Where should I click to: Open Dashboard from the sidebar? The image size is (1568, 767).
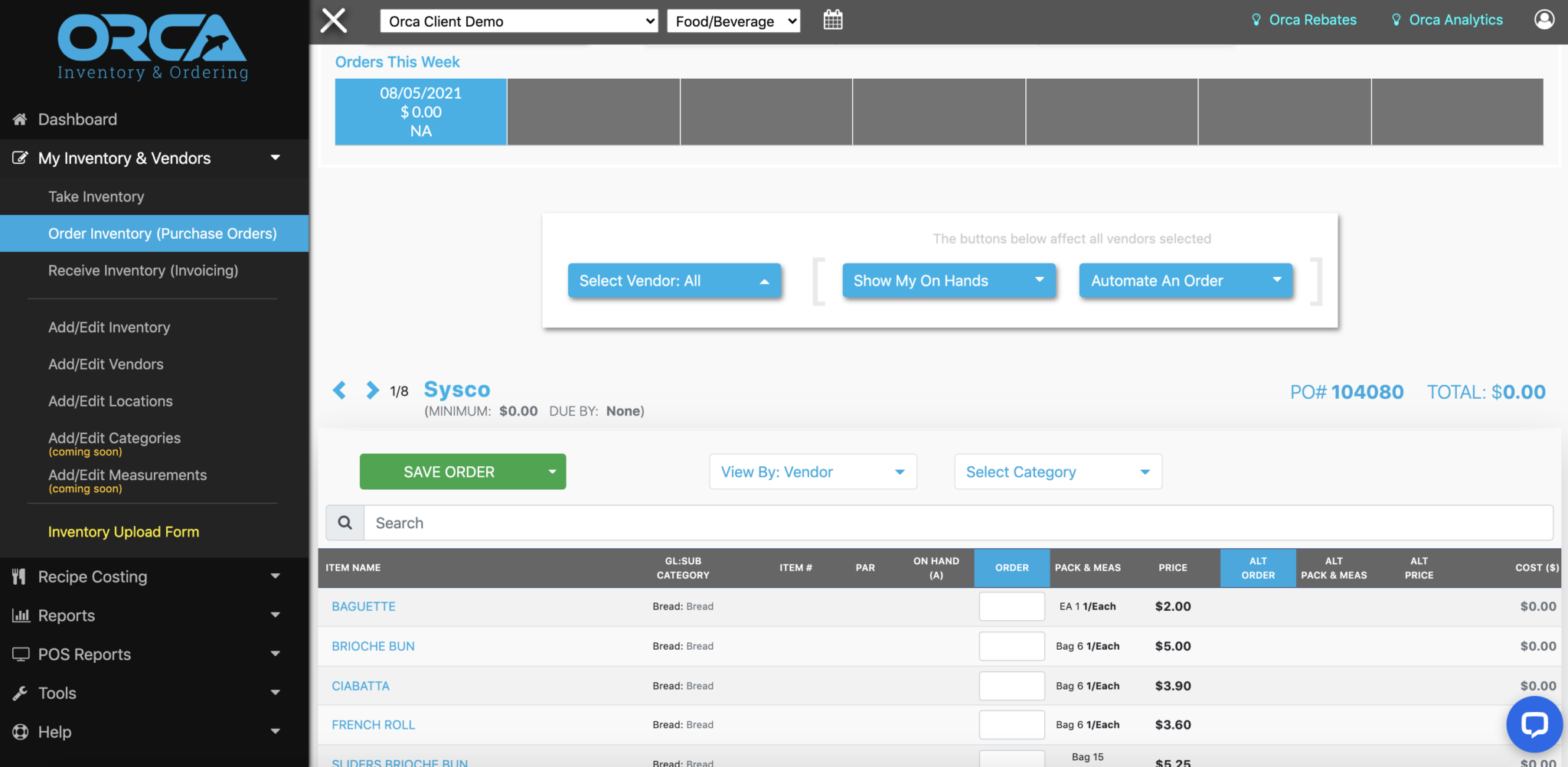77,119
